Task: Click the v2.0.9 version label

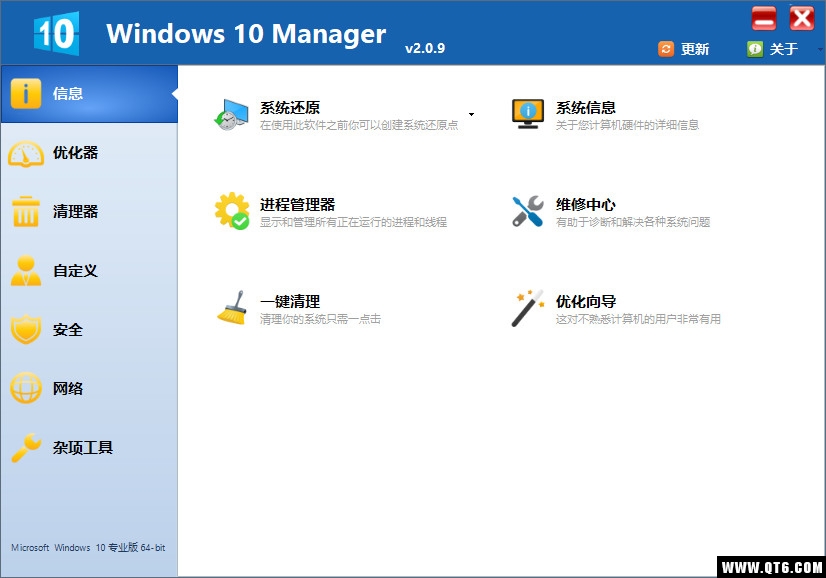Action: (425, 48)
